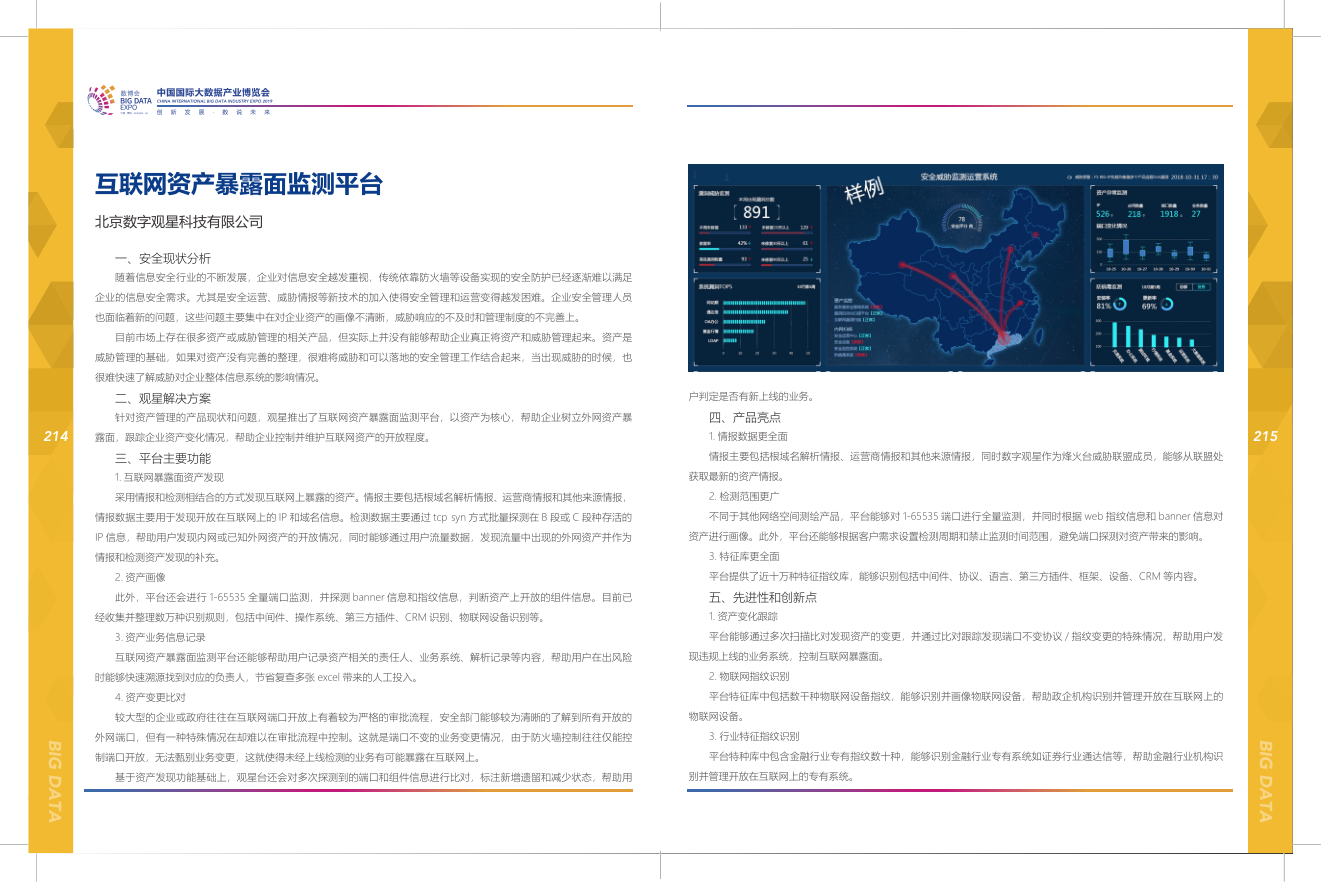Click the 安全威胁监测运营系统 dashboard title
The height and width of the screenshot is (882, 1321).
coord(959,176)
